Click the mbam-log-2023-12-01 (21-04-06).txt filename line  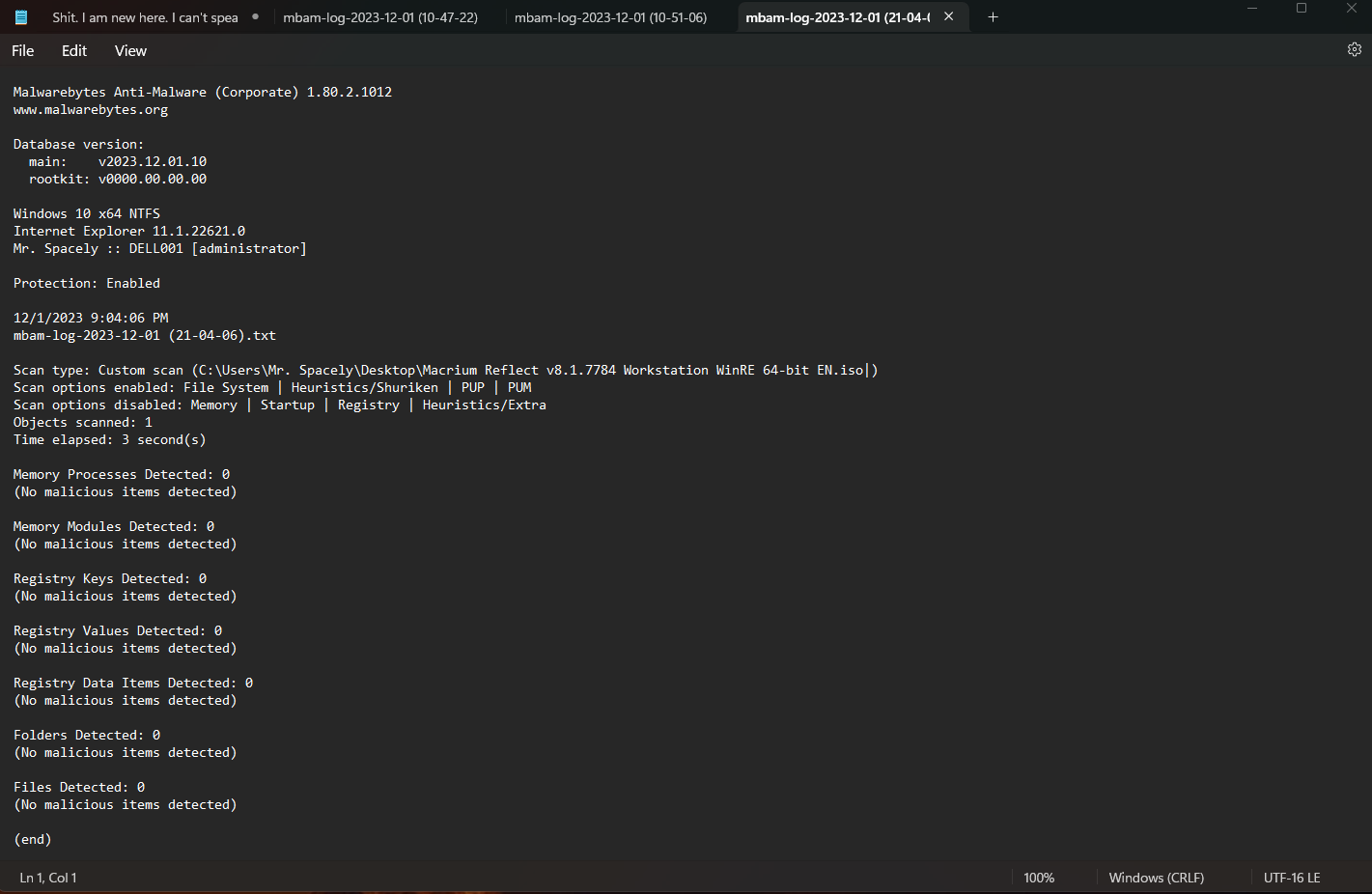145,336
